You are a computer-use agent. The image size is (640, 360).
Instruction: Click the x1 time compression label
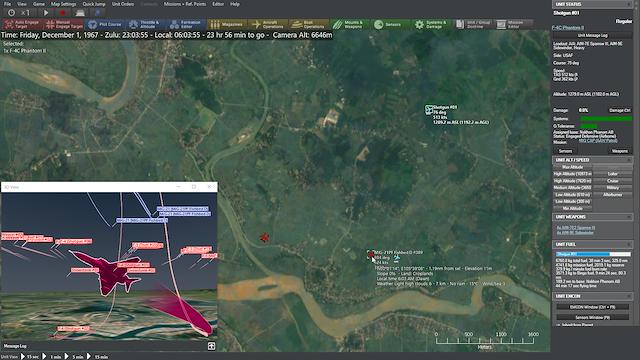pos(25,13)
